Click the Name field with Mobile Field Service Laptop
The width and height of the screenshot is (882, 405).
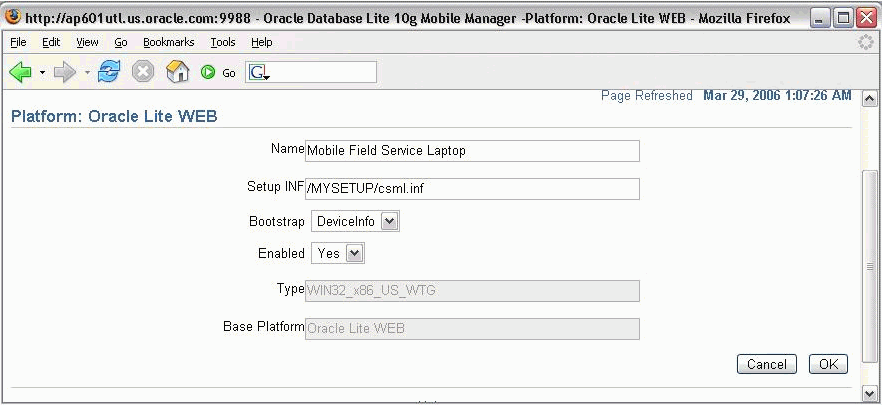click(472, 151)
